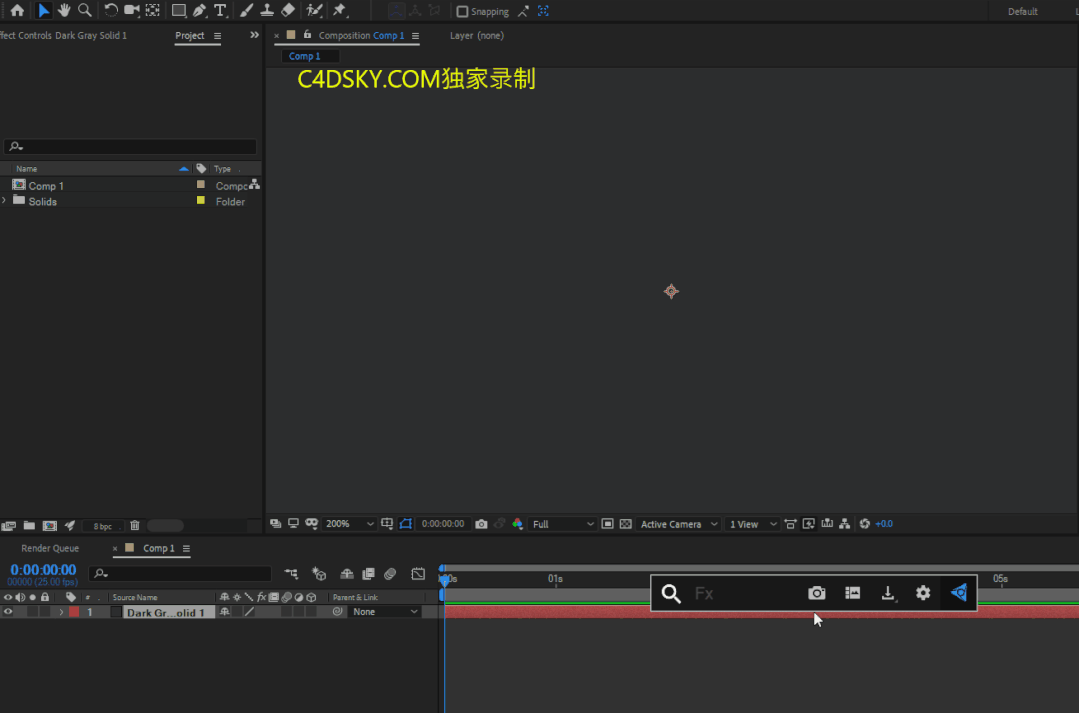Image resolution: width=1079 pixels, height=713 pixels.
Task: Choose the Clone Stamp tool
Action: coord(267,11)
